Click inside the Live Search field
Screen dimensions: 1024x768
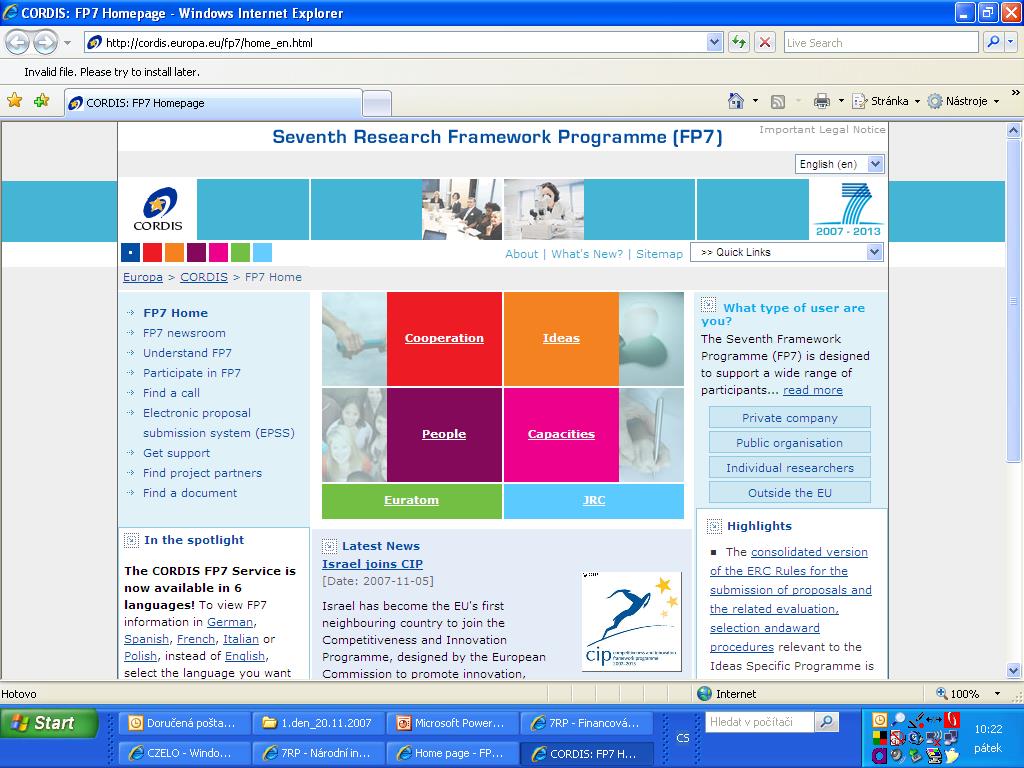[880, 42]
